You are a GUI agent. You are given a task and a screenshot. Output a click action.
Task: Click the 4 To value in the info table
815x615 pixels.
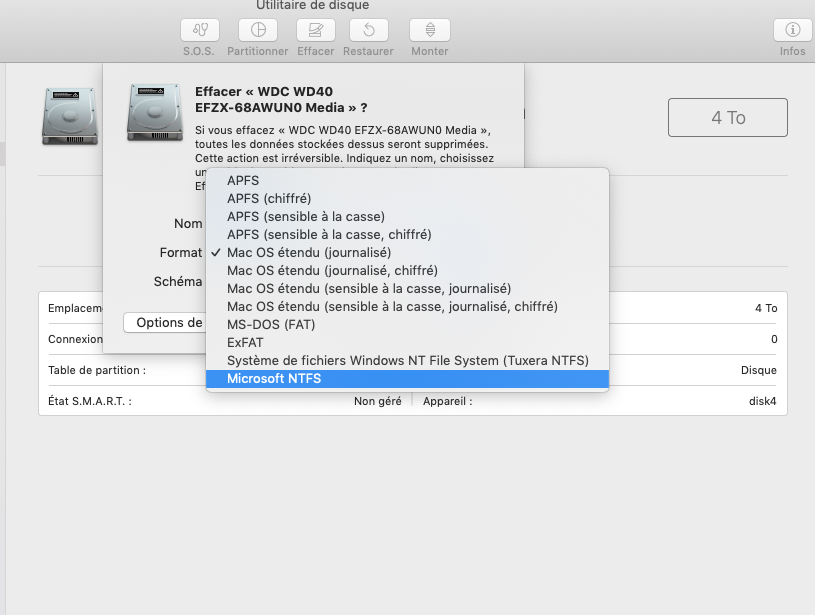tap(766, 308)
